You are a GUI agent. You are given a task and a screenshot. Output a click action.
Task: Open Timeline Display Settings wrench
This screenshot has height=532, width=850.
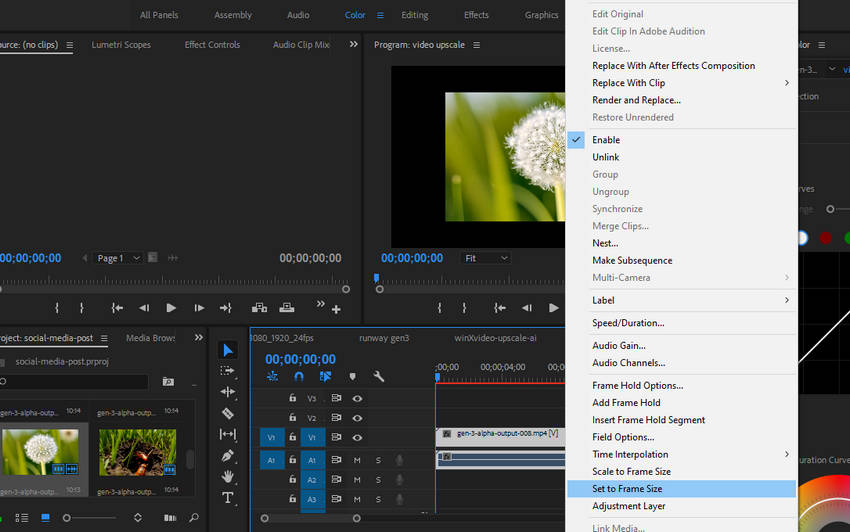[379, 376]
